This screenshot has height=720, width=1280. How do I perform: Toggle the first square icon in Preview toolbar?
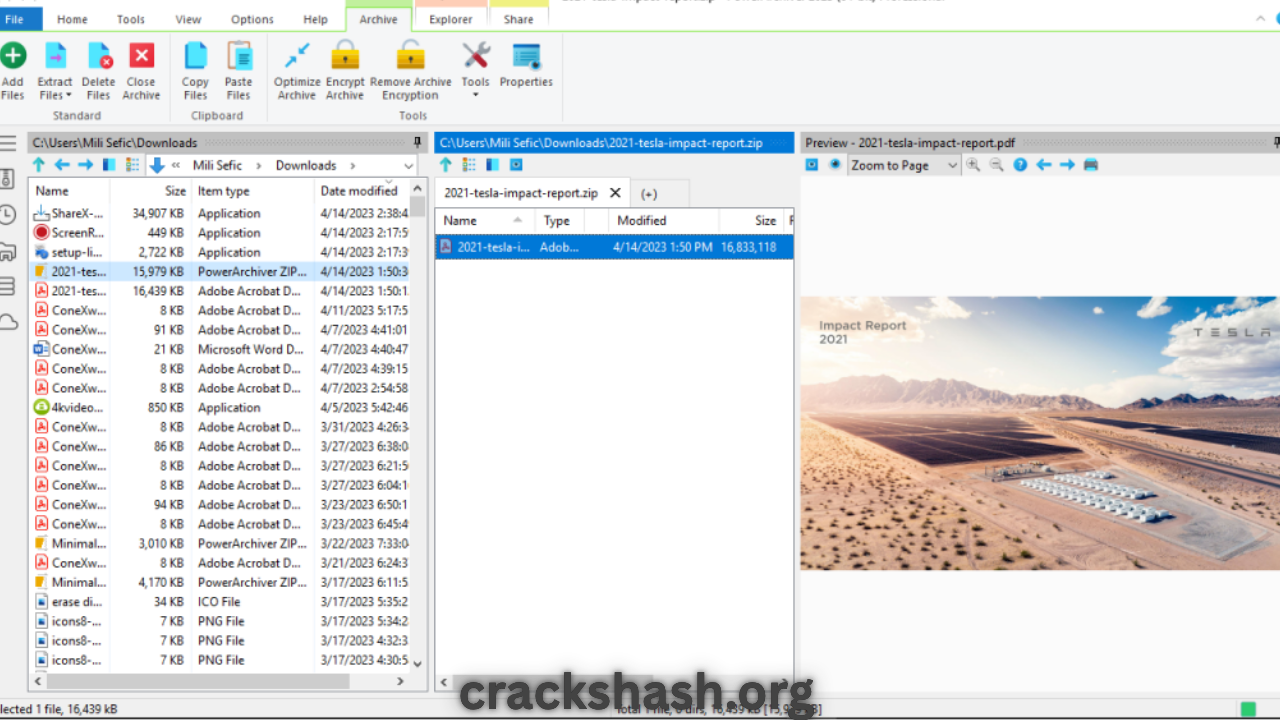(812, 165)
